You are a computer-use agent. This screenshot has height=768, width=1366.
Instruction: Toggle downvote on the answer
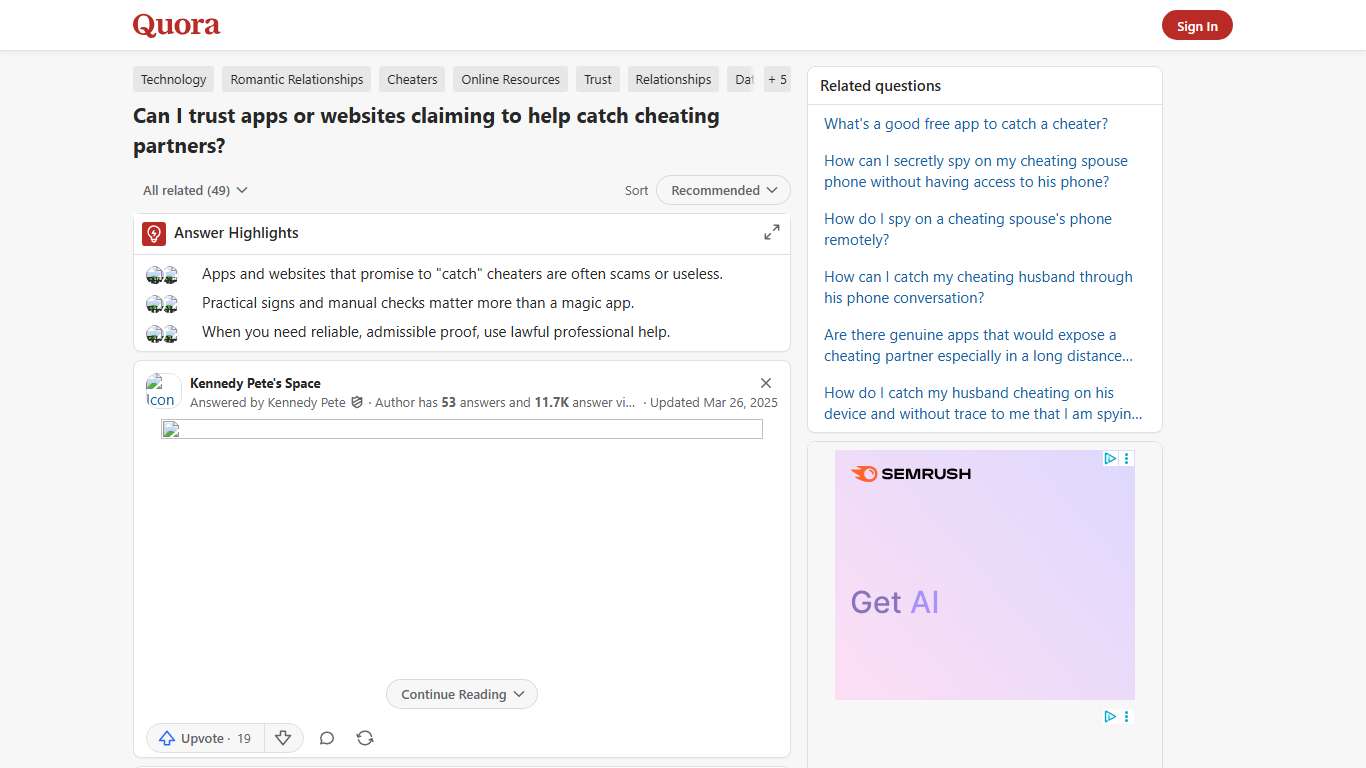click(x=284, y=737)
